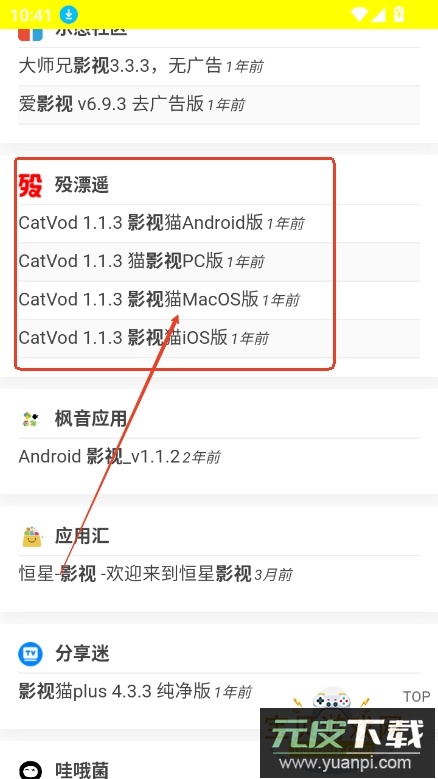Select the 分享迷 source heading
438x779 pixels.
(82, 654)
